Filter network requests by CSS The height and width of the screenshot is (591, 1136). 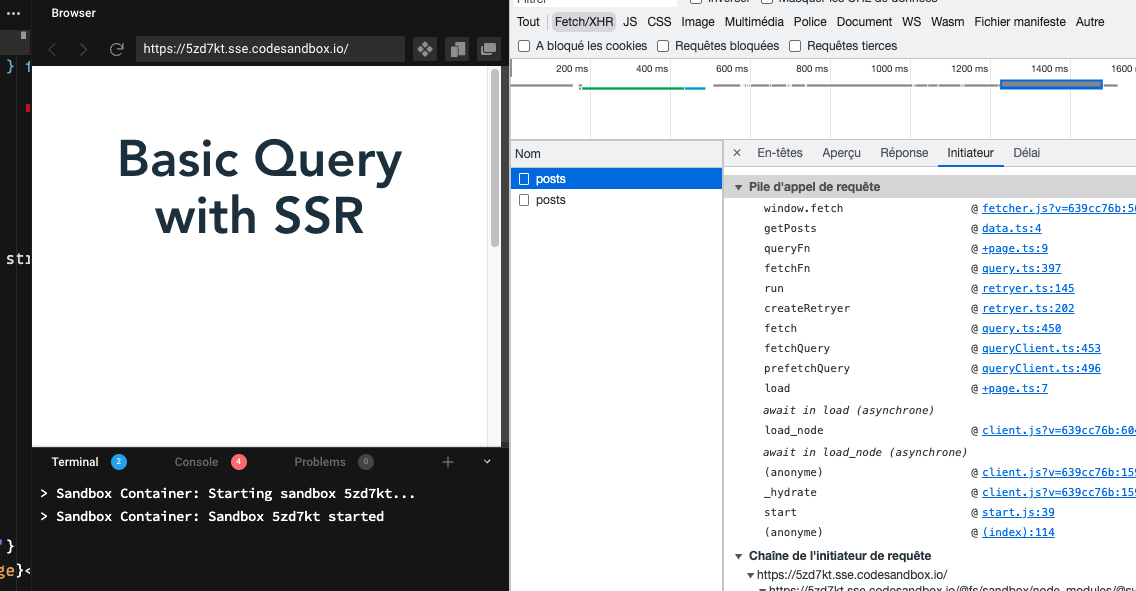[659, 22]
